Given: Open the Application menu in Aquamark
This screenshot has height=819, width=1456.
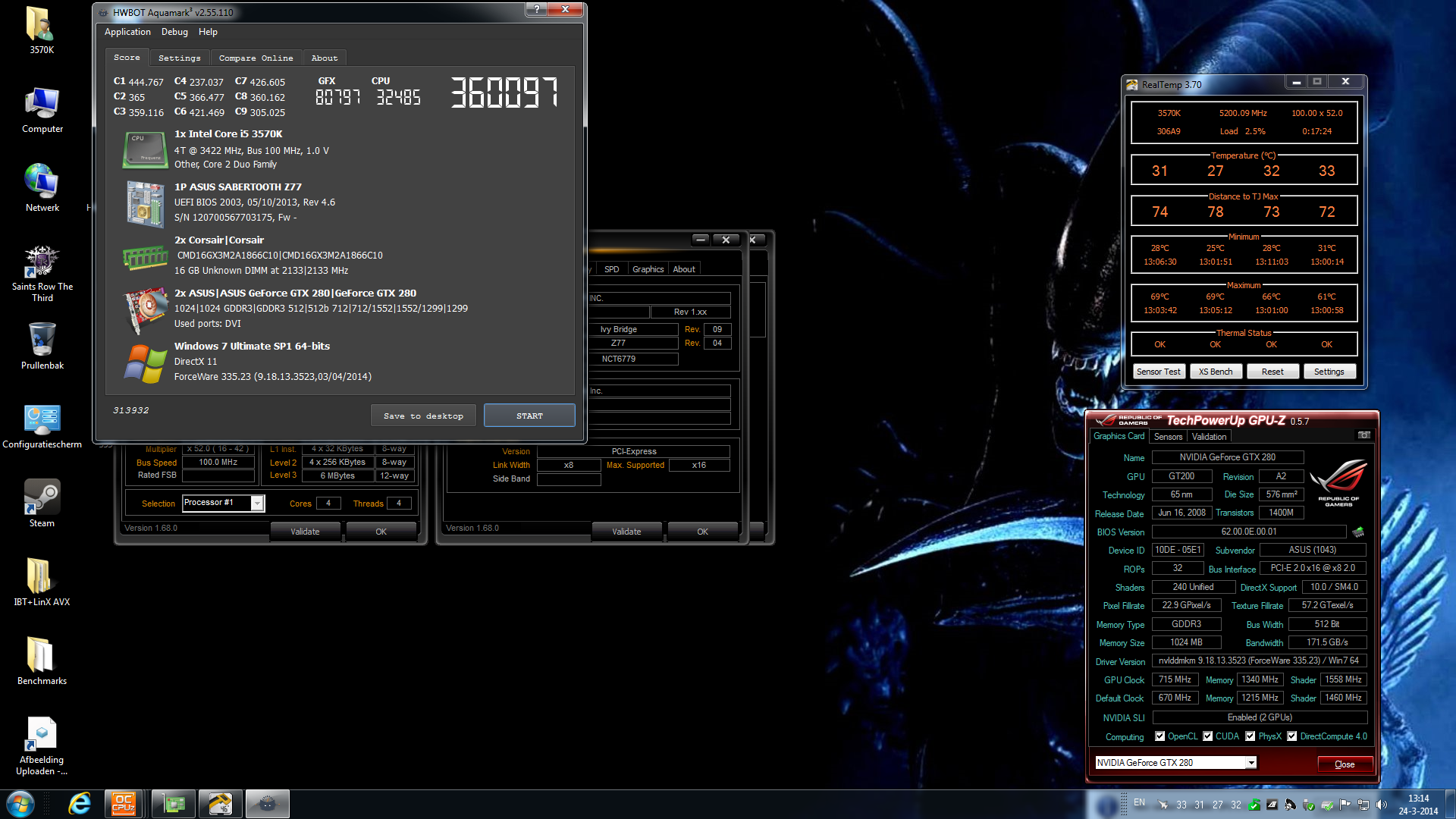Looking at the screenshot, I should pyautogui.click(x=127, y=32).
